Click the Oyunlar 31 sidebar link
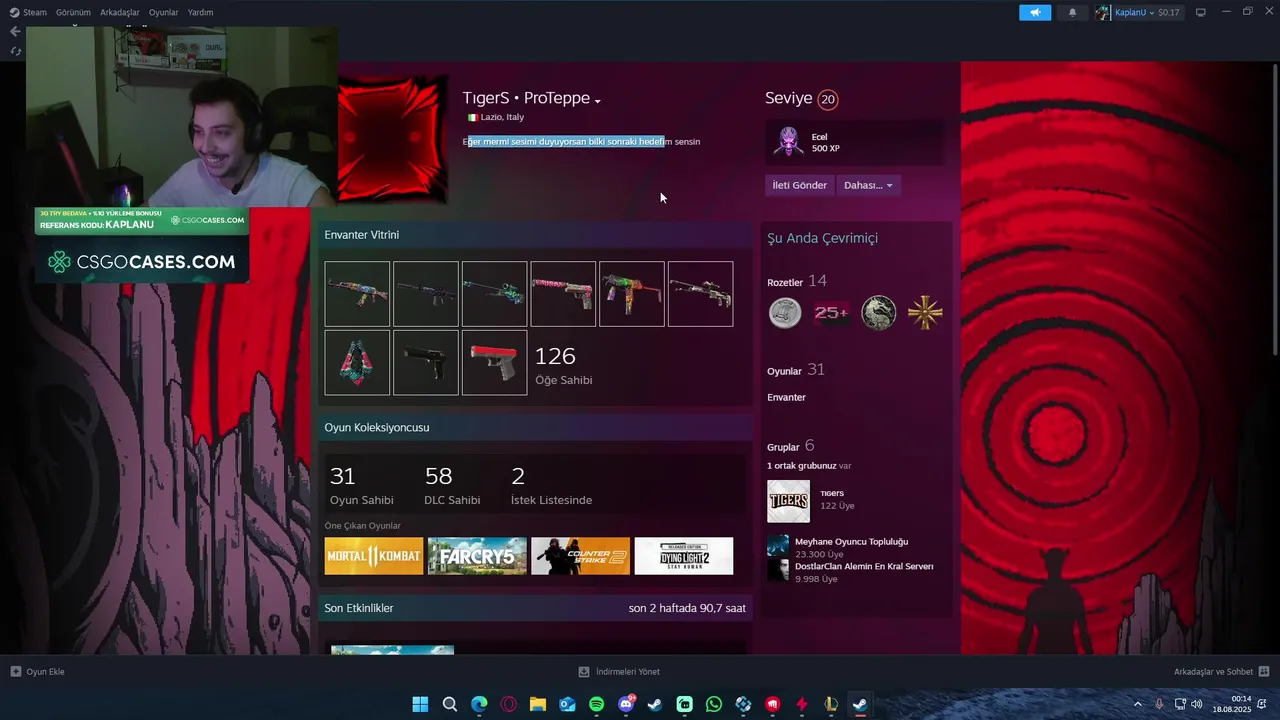The image size is (1280, 720). (796, 370)
